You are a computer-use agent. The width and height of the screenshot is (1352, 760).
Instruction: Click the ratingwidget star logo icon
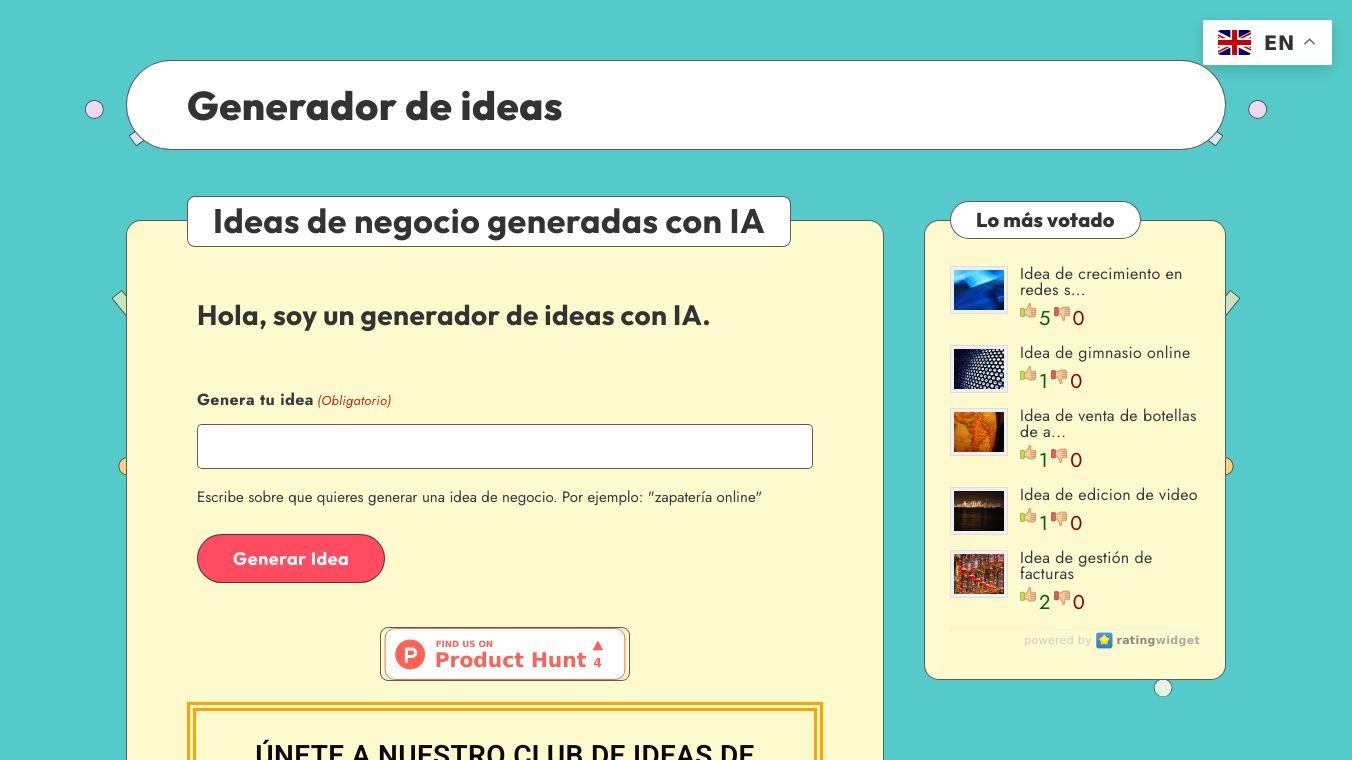click(x=1104, y=640)
